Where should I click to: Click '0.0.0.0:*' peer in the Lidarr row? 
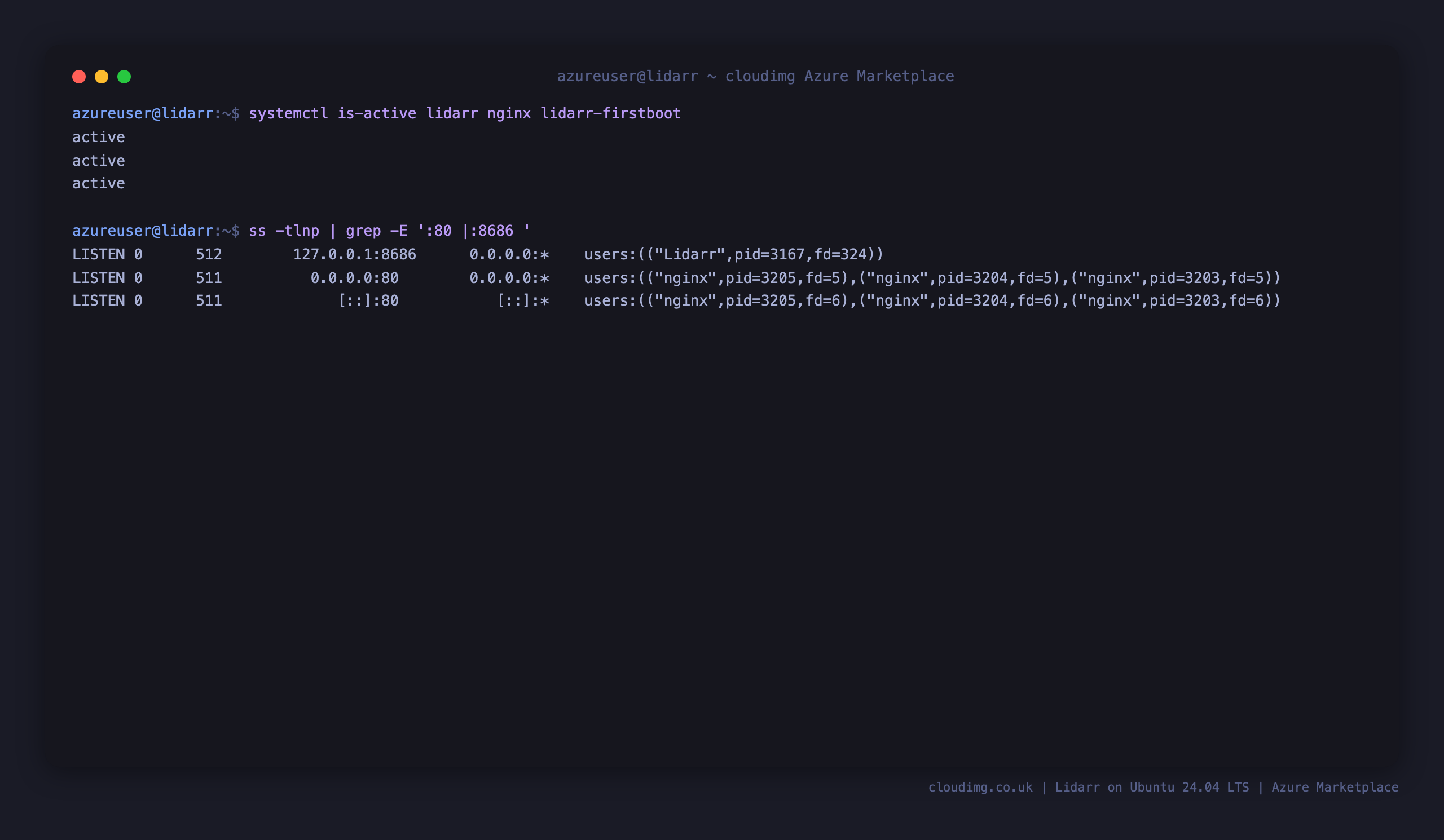(509, 255)
